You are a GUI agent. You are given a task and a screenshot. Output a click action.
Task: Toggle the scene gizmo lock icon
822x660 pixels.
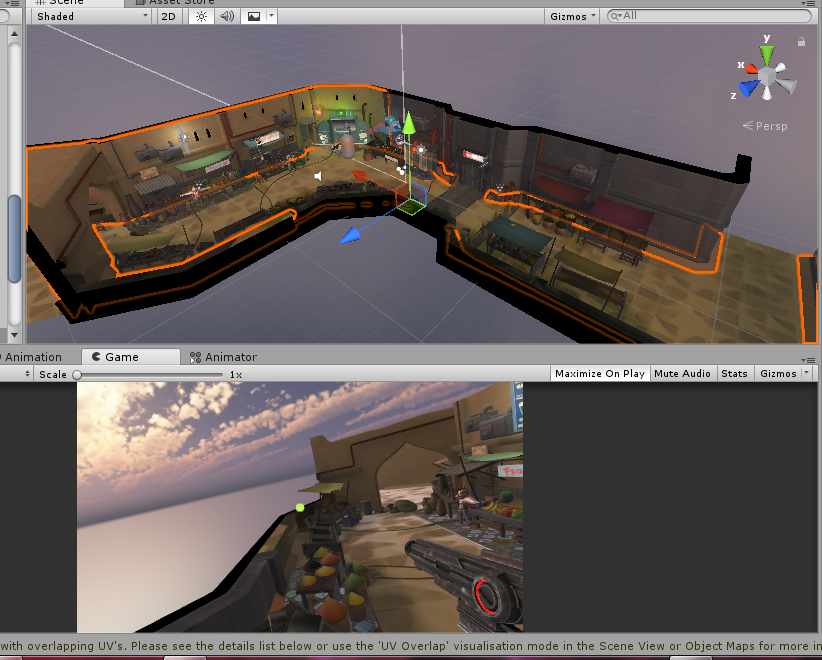pos(801,41)
